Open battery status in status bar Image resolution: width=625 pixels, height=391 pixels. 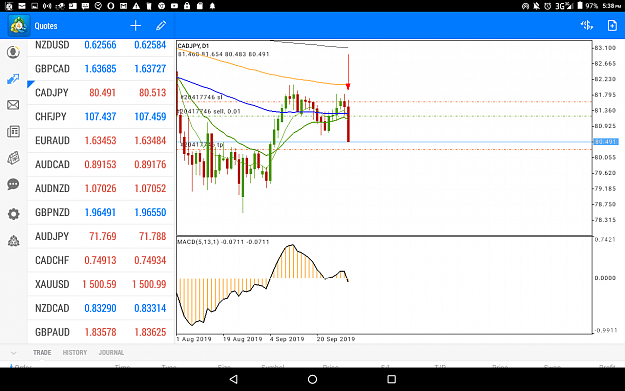click(580, 6)
